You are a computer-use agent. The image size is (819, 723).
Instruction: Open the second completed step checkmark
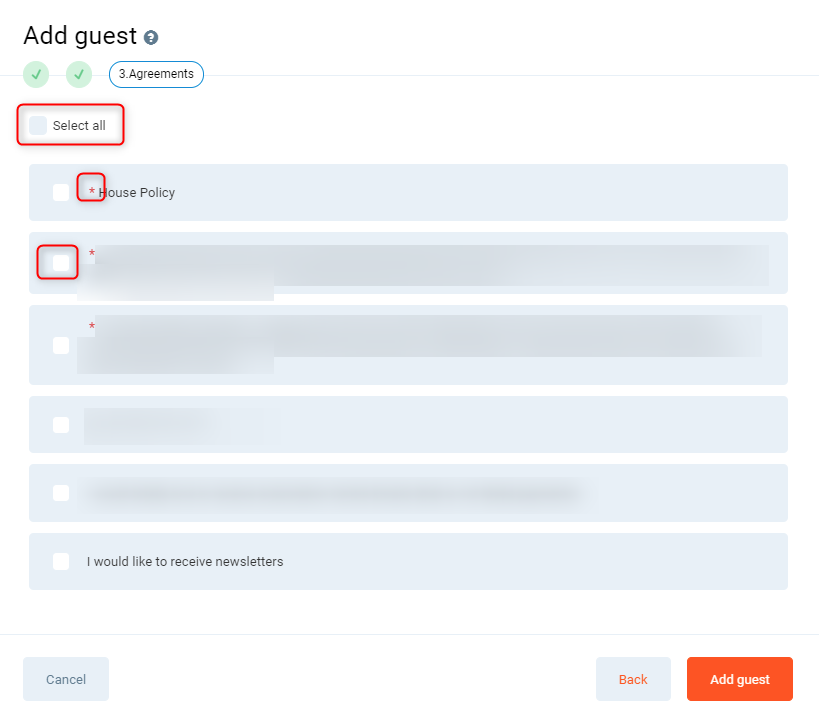79,74
